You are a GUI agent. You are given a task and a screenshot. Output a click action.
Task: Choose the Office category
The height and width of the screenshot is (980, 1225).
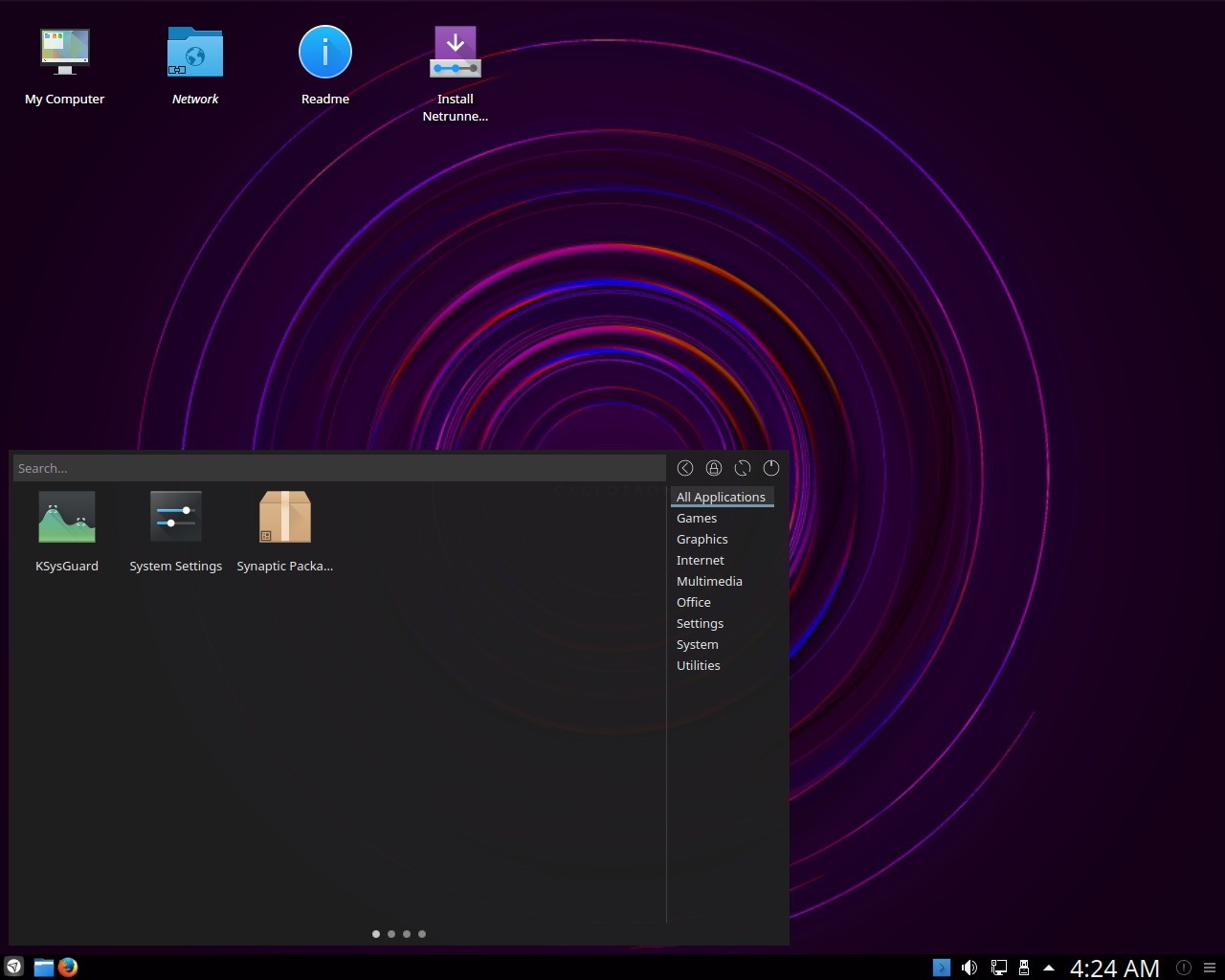[x=694, y=602]
